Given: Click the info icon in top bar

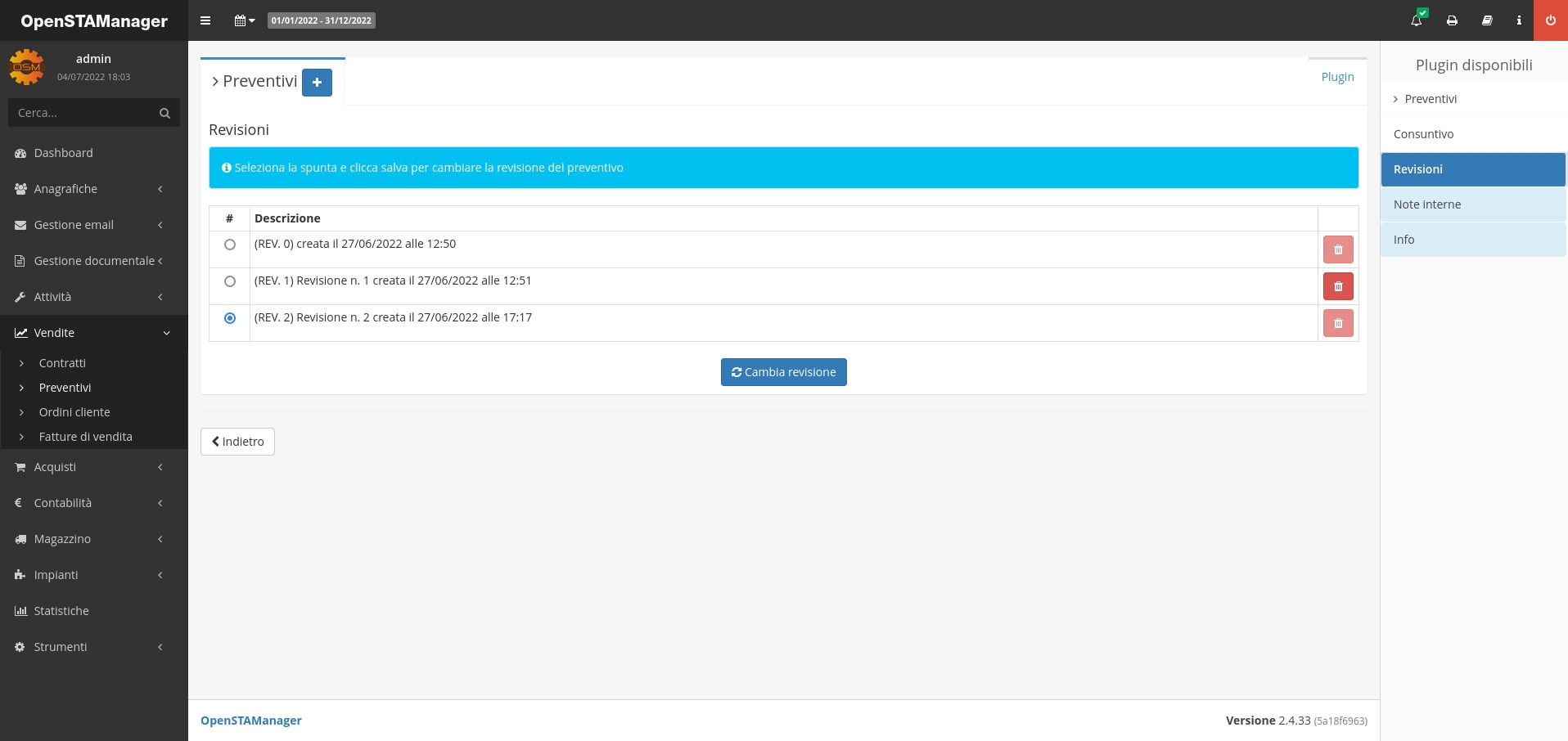Looking at the screenshot, I should point(1519,20).
